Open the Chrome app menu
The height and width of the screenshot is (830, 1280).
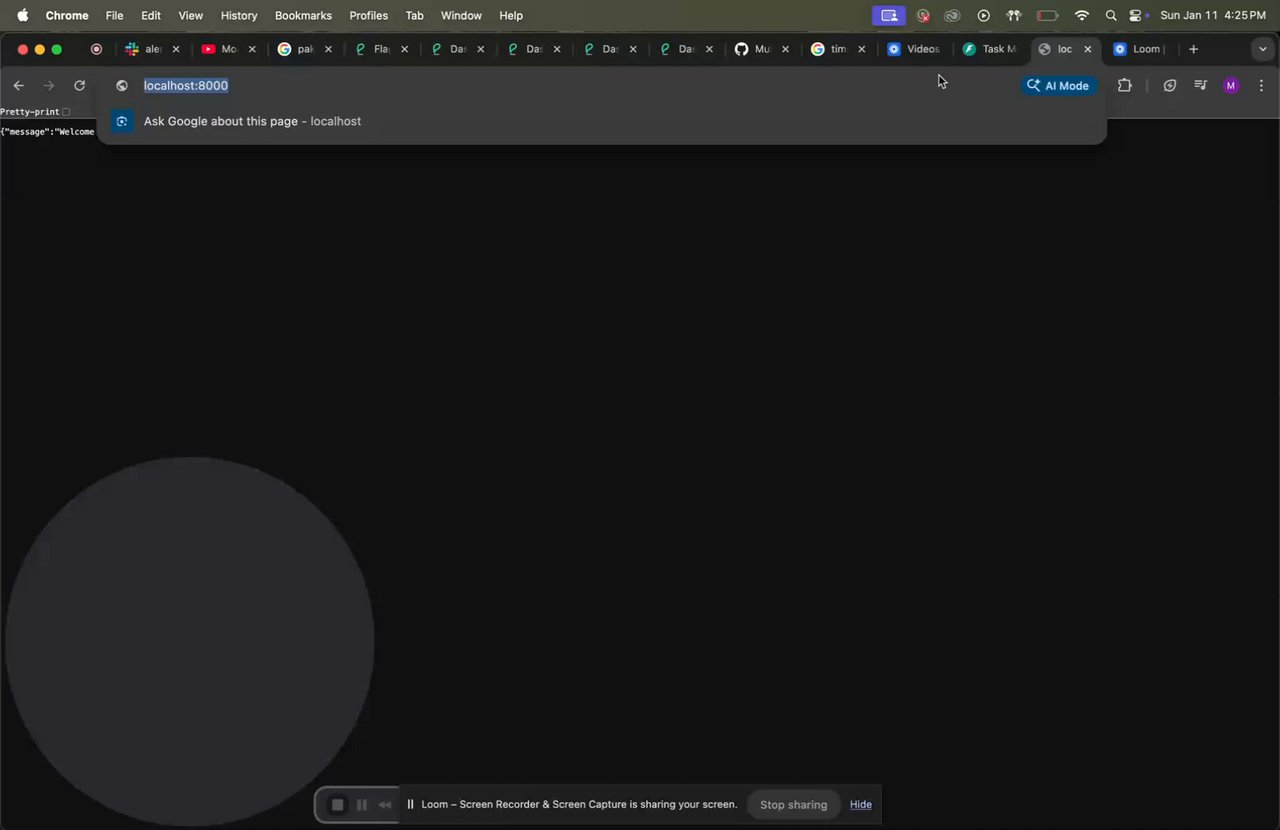click(x=67, y=15)
